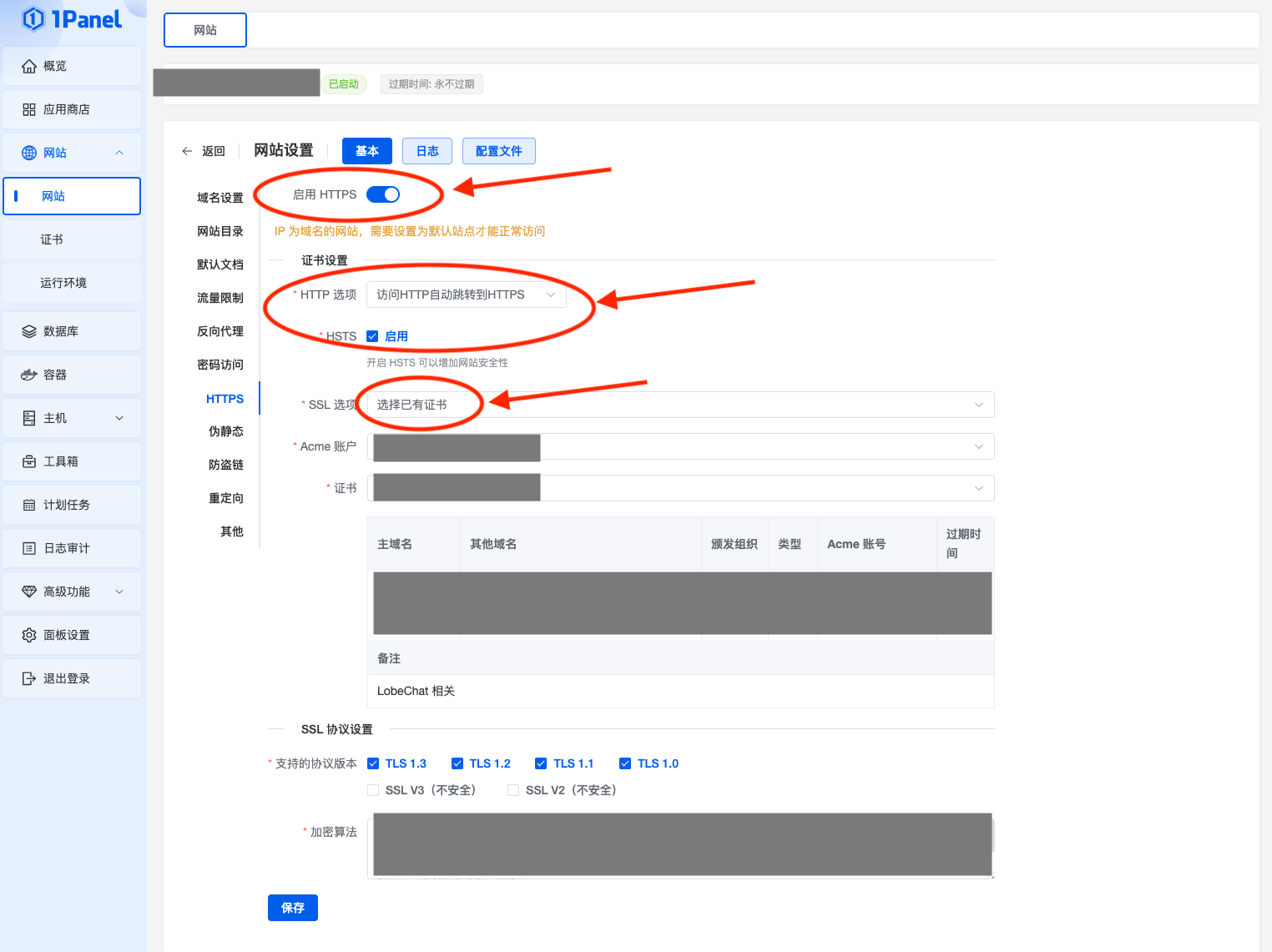The width and height of the screenshot is (1272, 952).
Task: Disable the 启用 HTTPS toggle
Action: (383, 194)
